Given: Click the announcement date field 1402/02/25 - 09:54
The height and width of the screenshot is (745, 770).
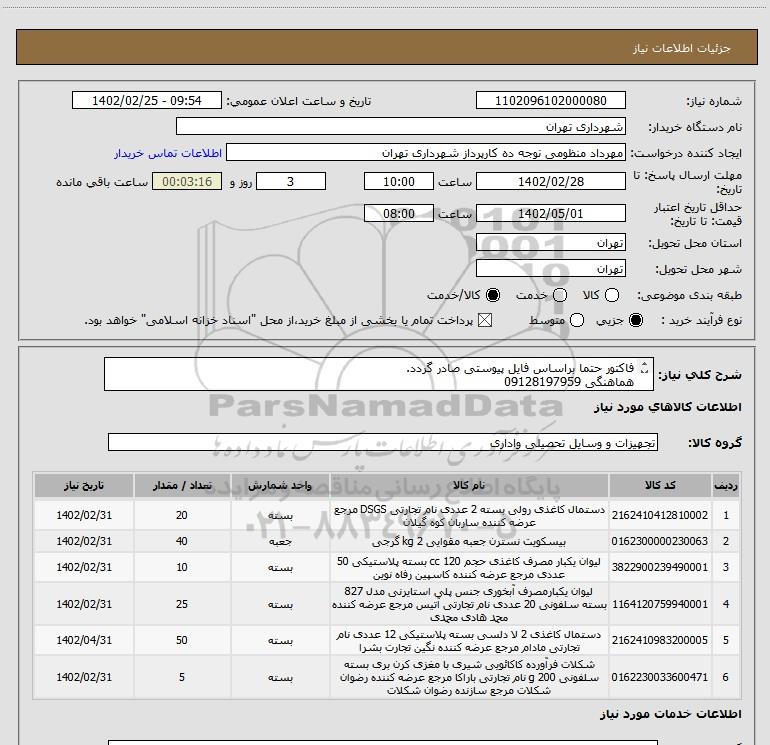Looking at the screenshot, I should coord(147,100).
